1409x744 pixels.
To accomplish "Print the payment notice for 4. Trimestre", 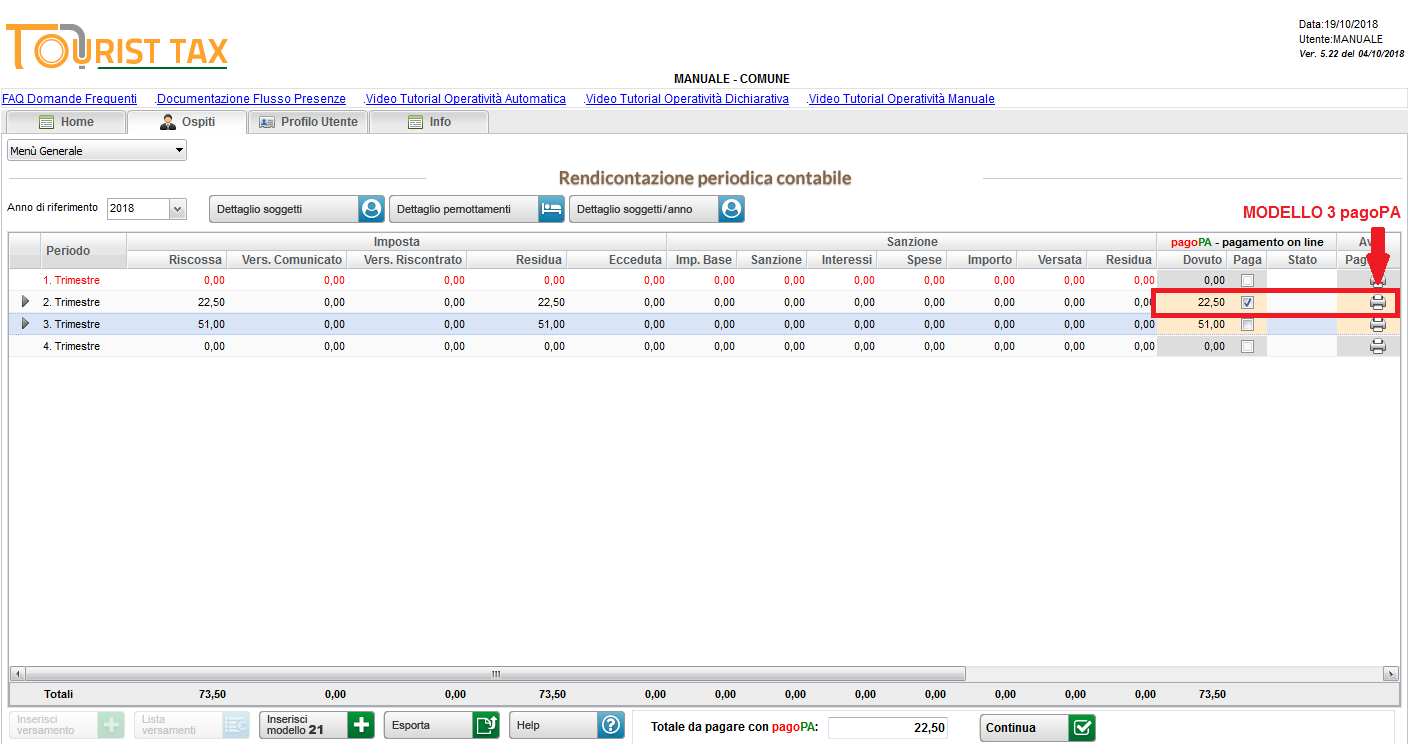I will 1377,346.
